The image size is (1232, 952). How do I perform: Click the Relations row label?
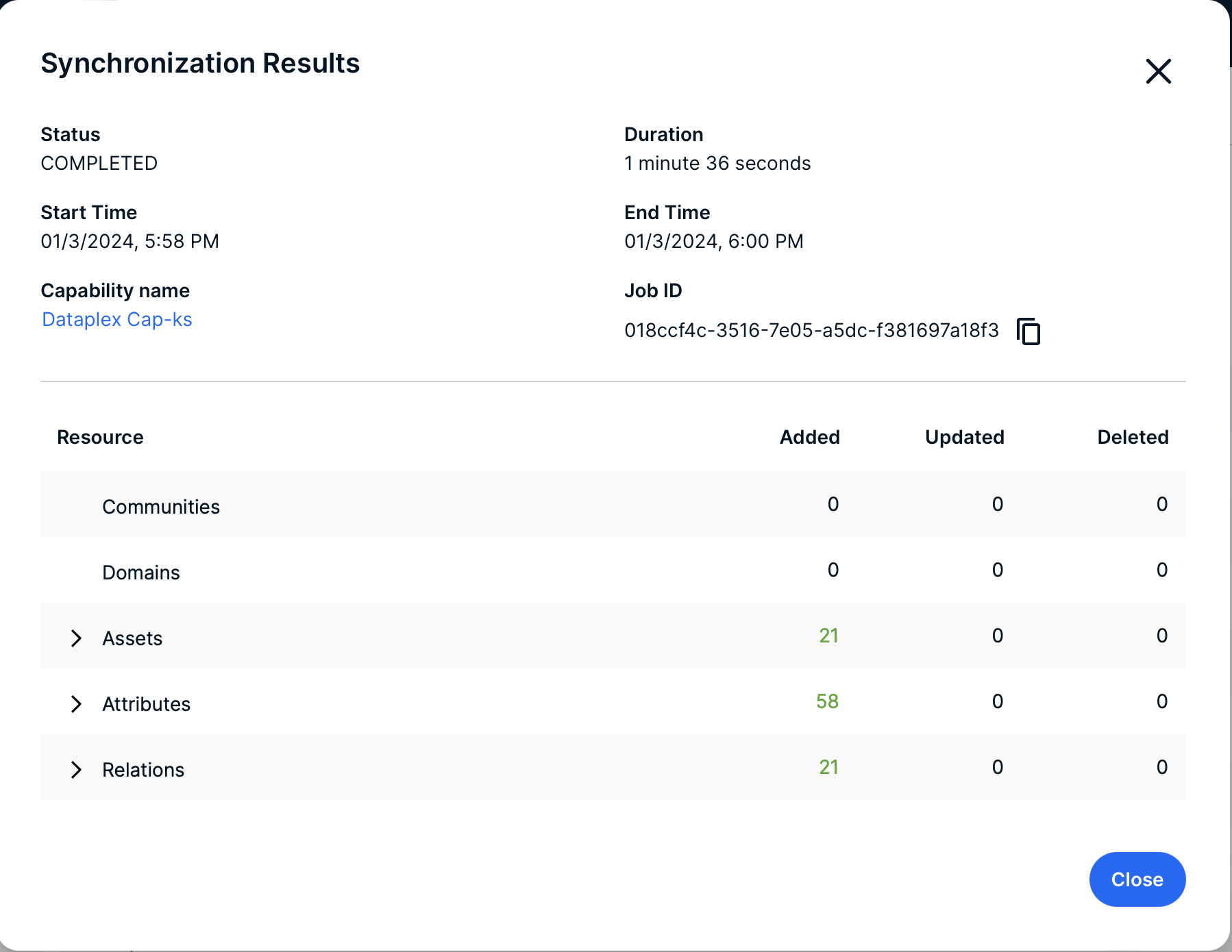click(143, 770)
